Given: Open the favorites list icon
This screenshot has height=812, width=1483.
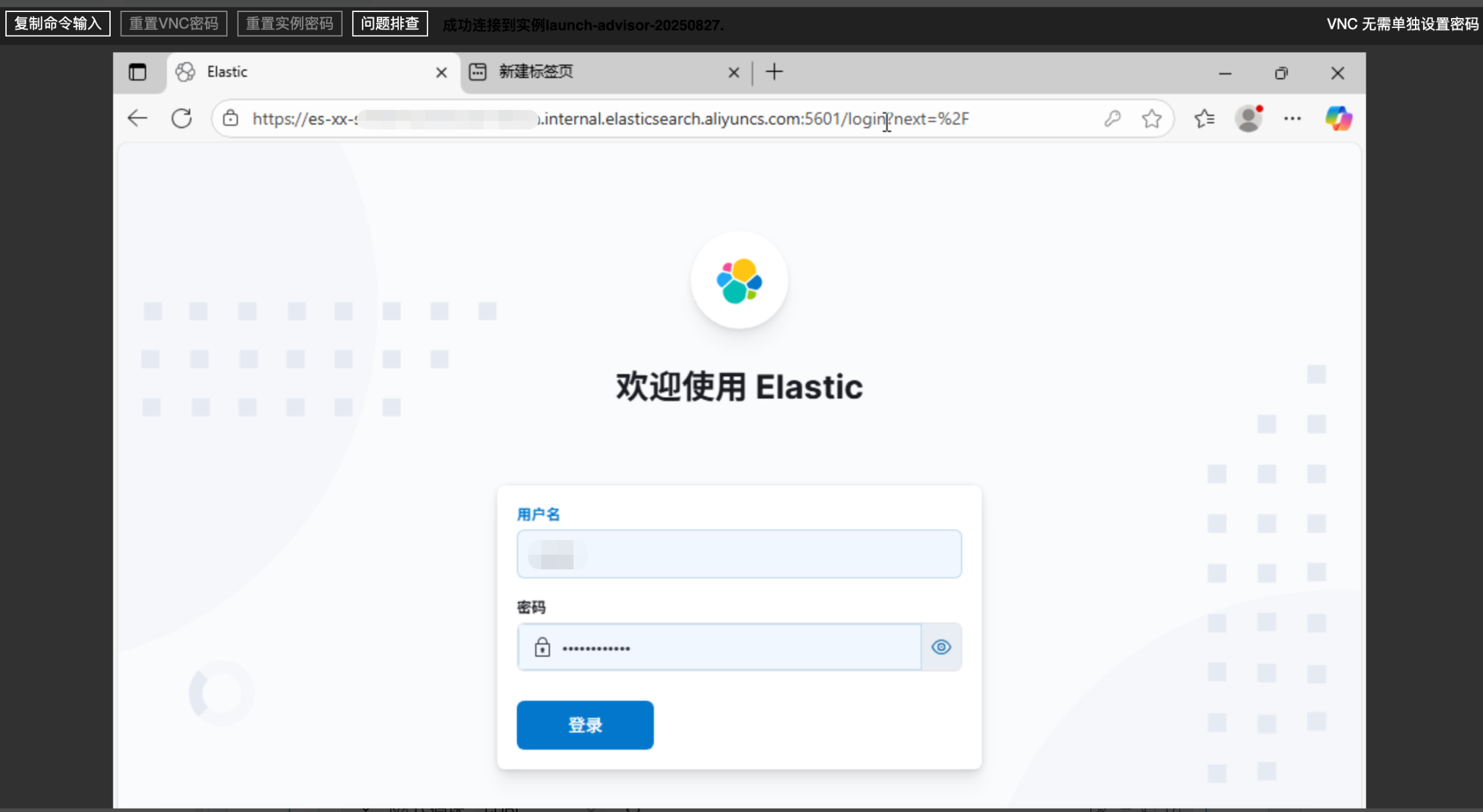Looking at the screenshot, I should click(1204, 119).
